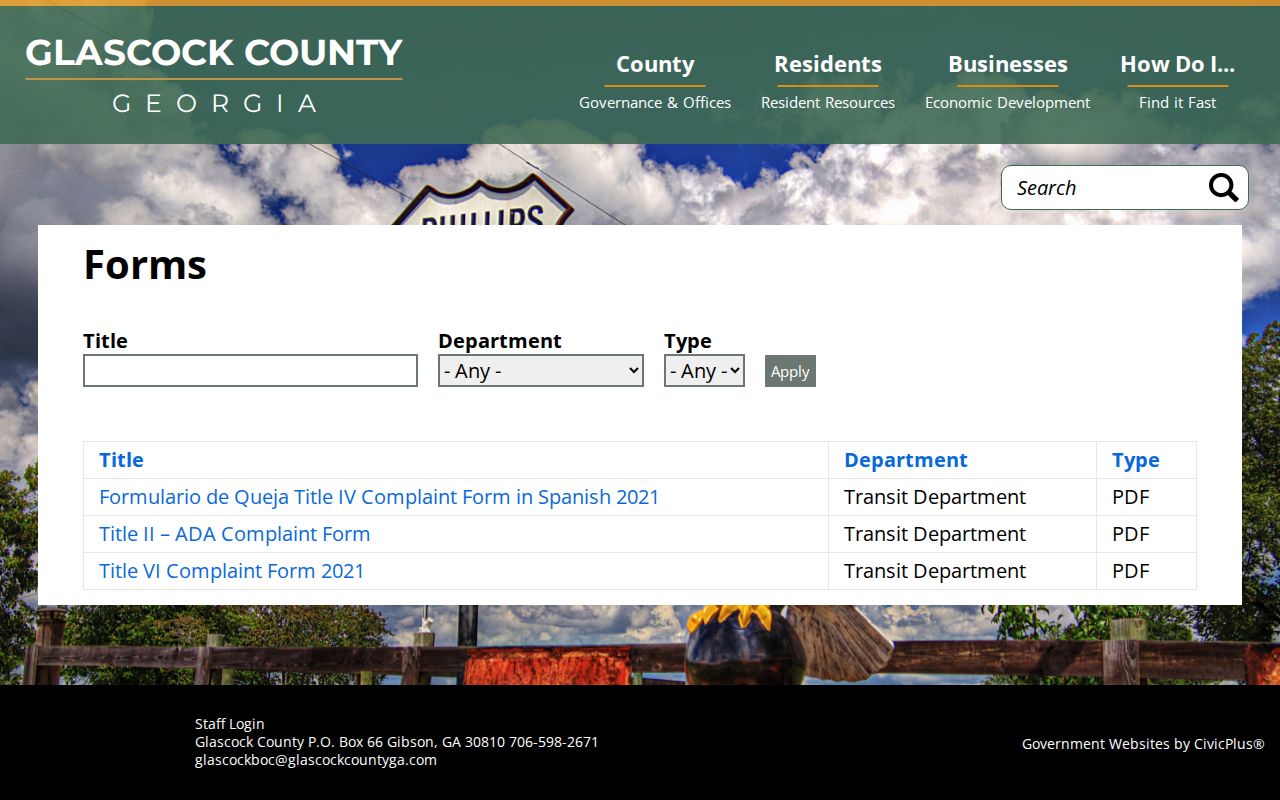
Task: Sort table by Title column header
Action: [x=121, y=460]
